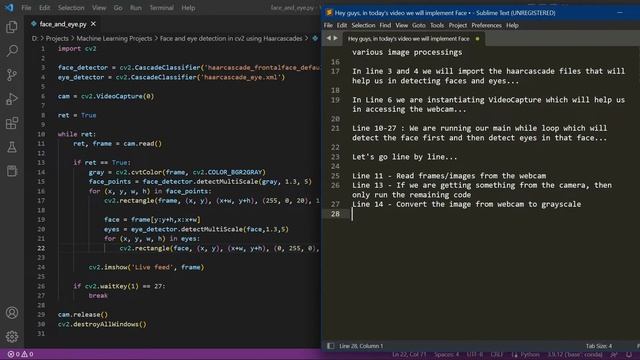Click the notifications bell in VS Code status bar

pos(629,355)
